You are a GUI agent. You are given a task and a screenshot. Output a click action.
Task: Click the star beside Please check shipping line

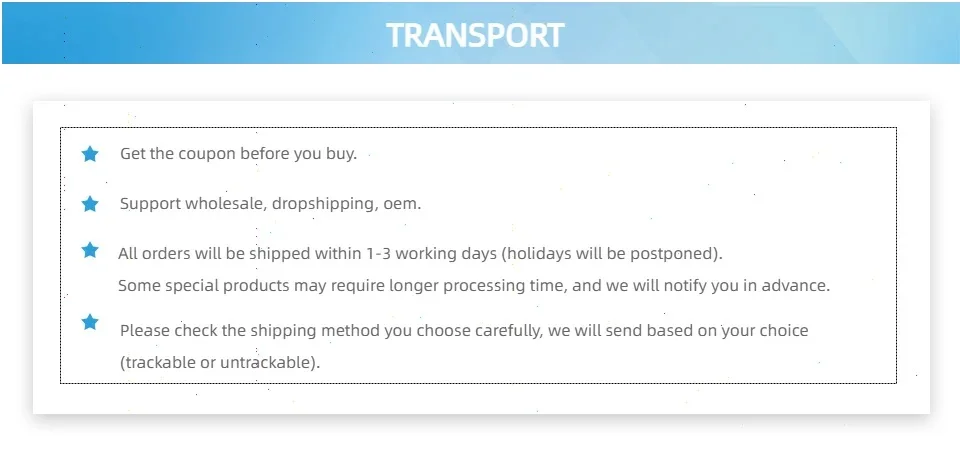(90, 322)
